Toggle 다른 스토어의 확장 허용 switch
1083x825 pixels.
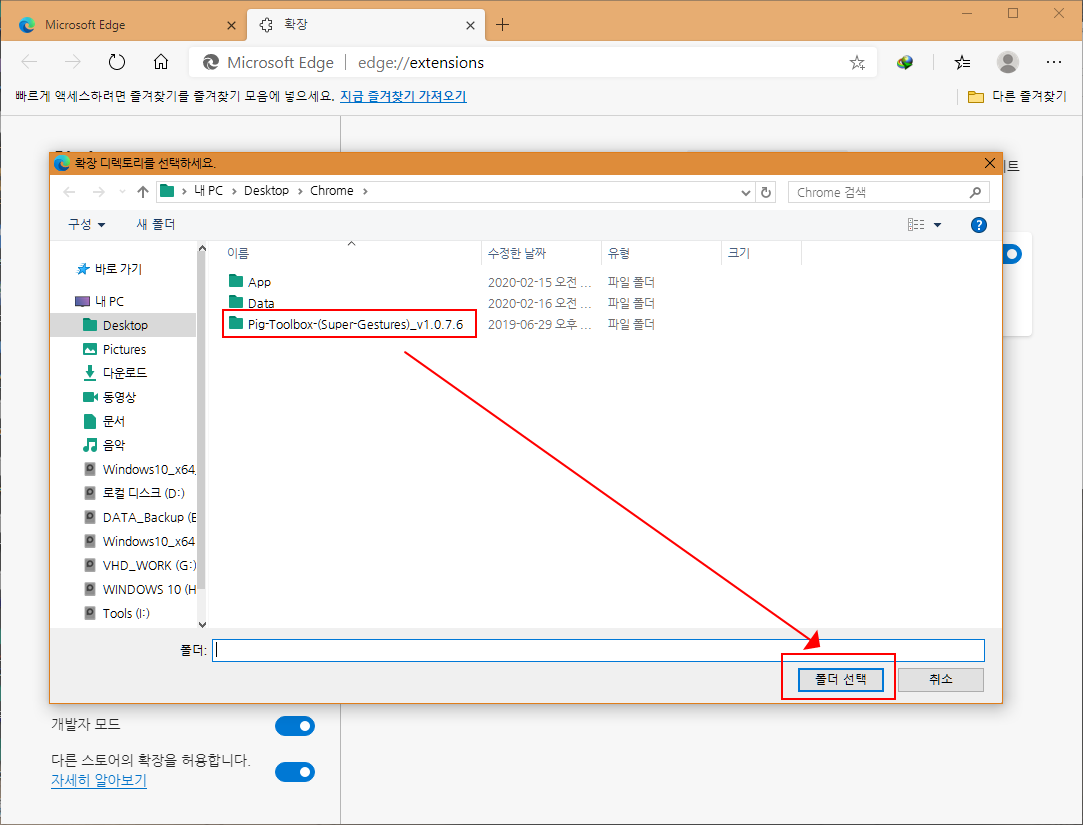(x=295, y=772)
